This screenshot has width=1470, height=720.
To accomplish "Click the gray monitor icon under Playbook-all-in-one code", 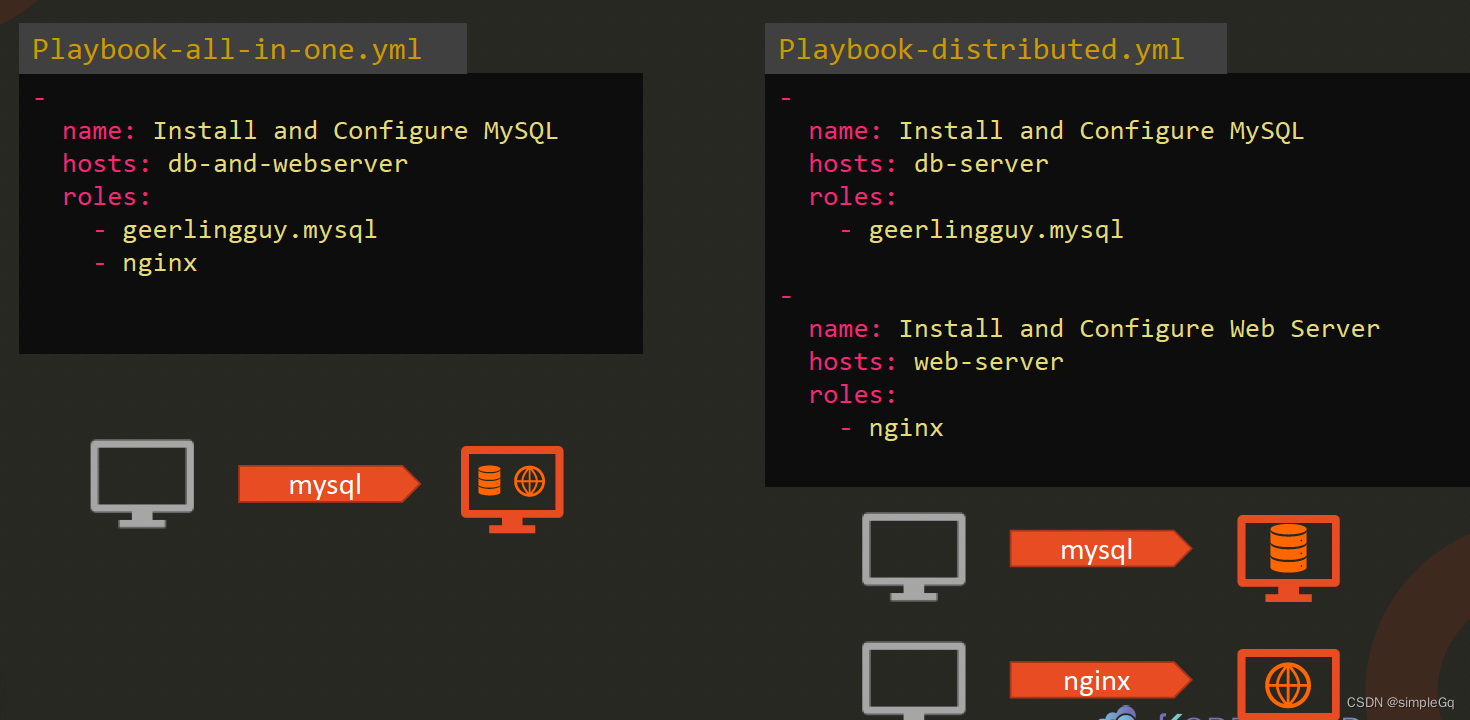I will coord(142,484).
